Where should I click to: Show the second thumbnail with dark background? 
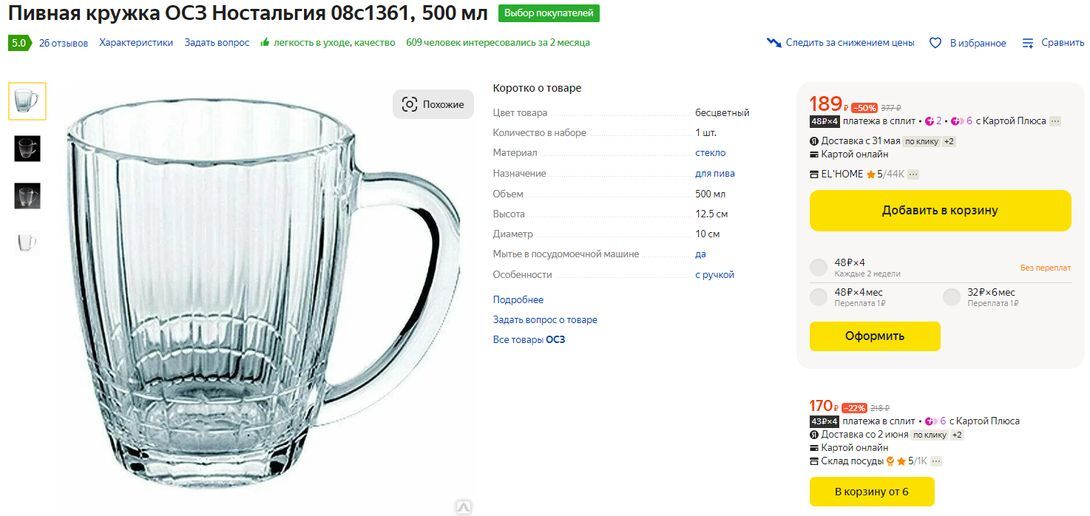pyautogui.click(x=27, y=148)
